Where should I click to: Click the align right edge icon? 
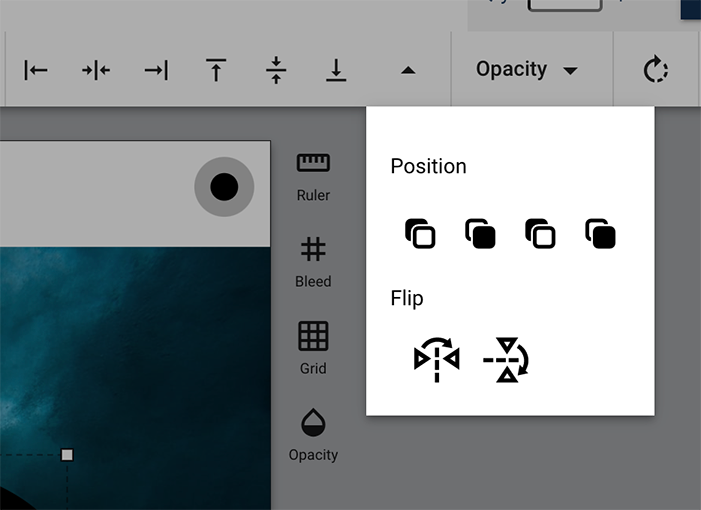[x=156, y=70]
